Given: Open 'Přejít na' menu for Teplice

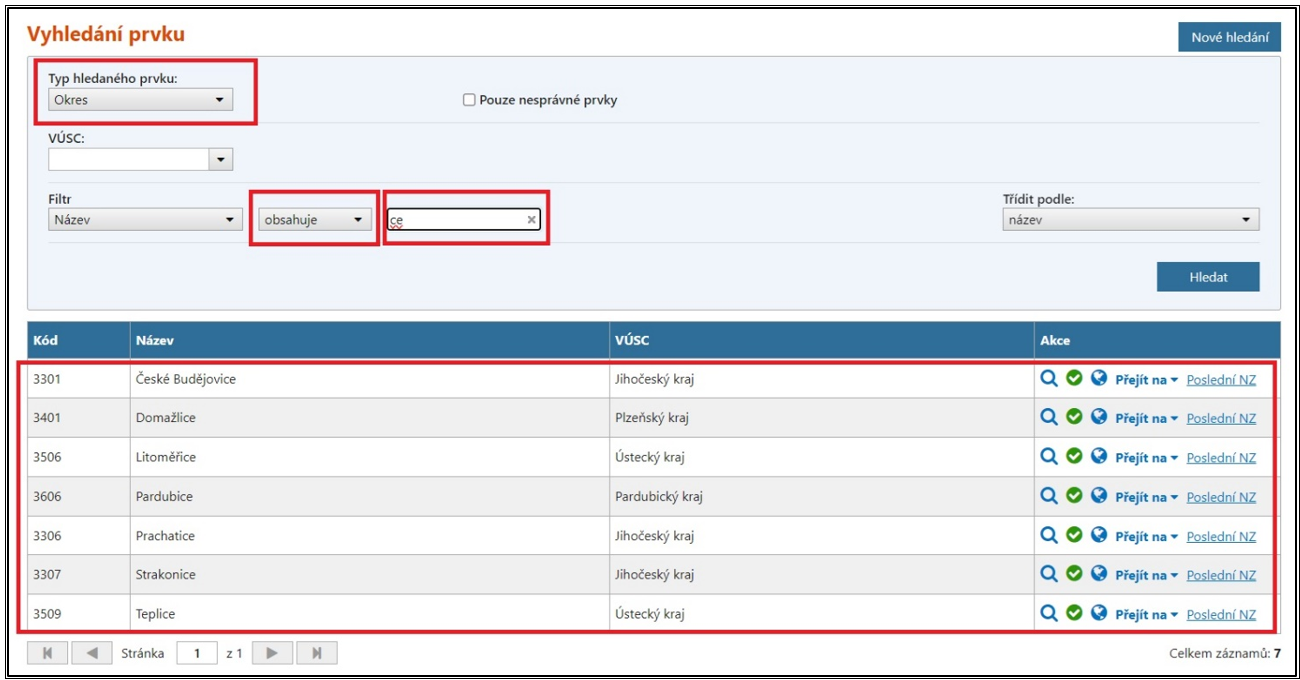Looking at the screenshot, I should point(1146,615).
